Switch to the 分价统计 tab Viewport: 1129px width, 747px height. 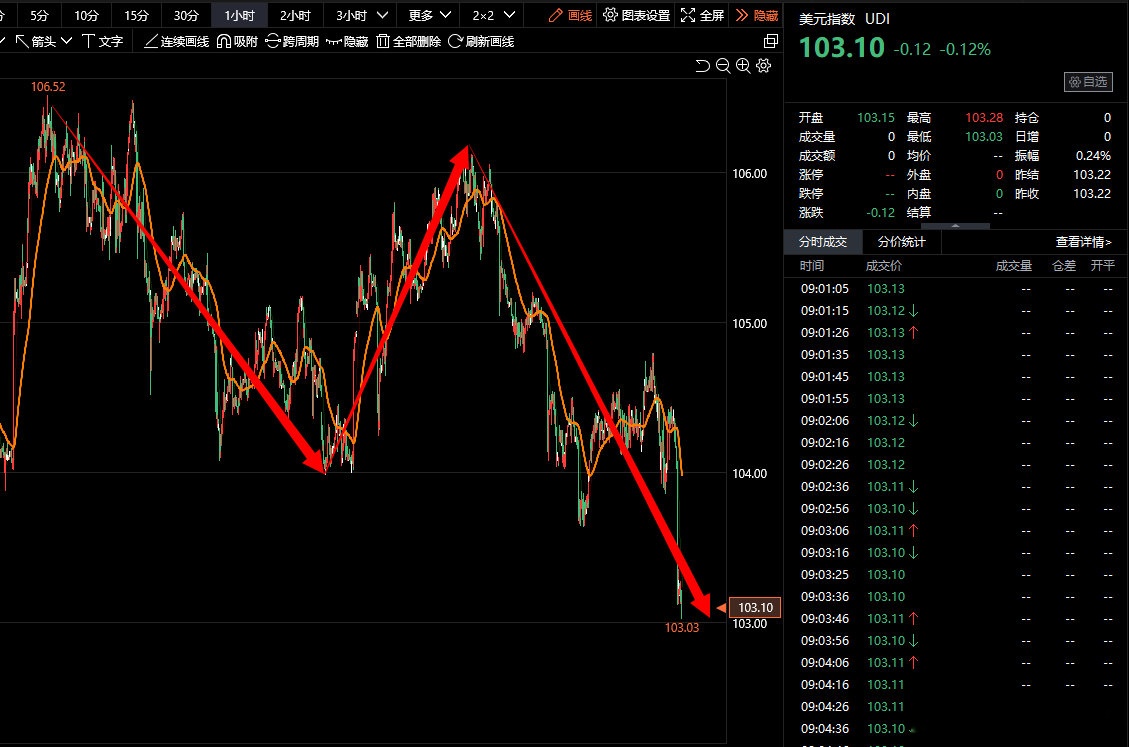(901, 242)
